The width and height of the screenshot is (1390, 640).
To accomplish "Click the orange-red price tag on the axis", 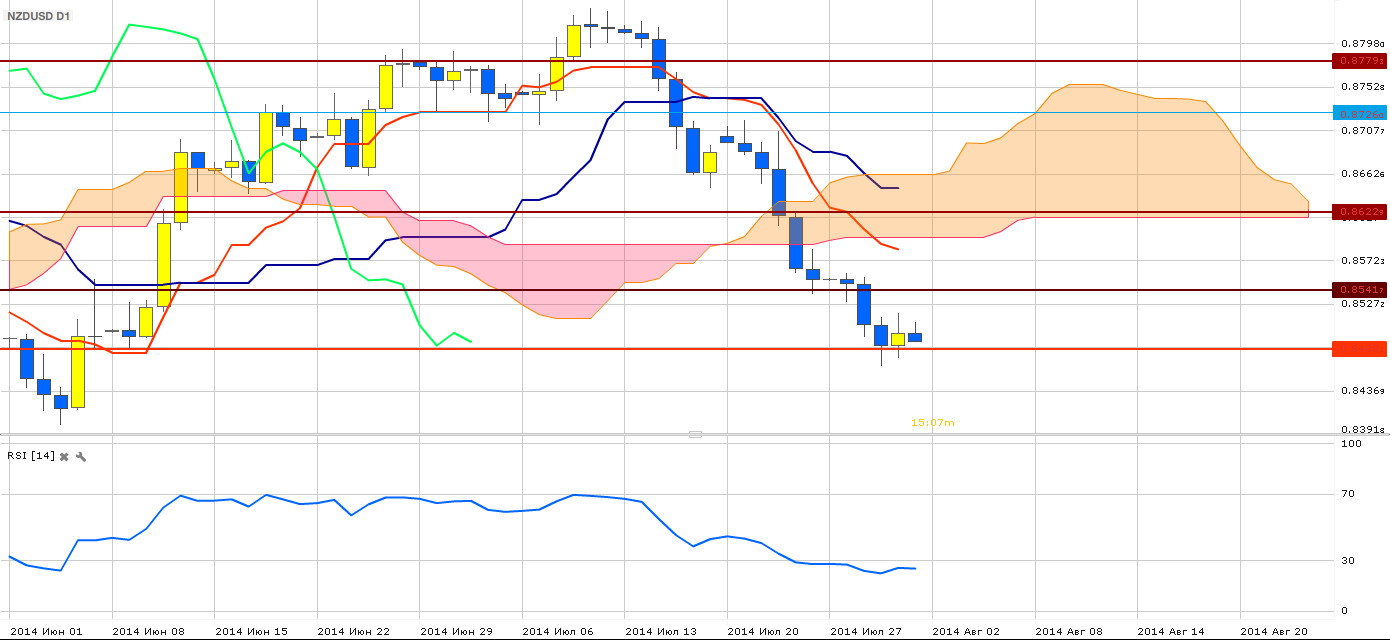I will (1360, 348).
